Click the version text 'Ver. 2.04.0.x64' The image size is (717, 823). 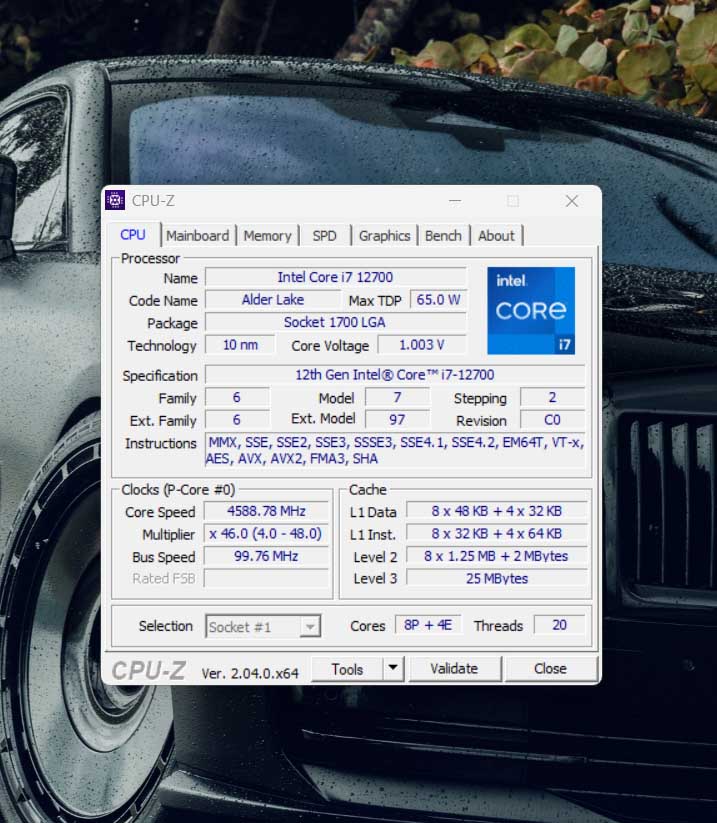pos(250,673)
